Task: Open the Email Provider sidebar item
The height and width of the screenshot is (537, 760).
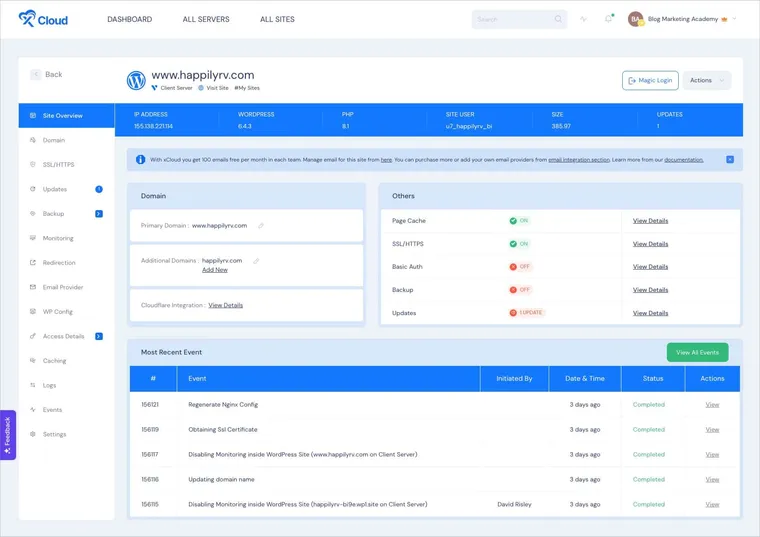Action: click(66, 287)
